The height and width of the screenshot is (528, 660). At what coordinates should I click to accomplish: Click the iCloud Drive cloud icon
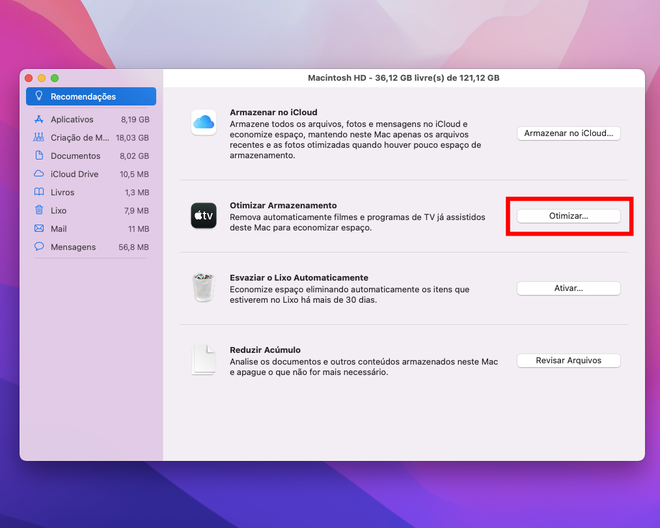(39, 173)
